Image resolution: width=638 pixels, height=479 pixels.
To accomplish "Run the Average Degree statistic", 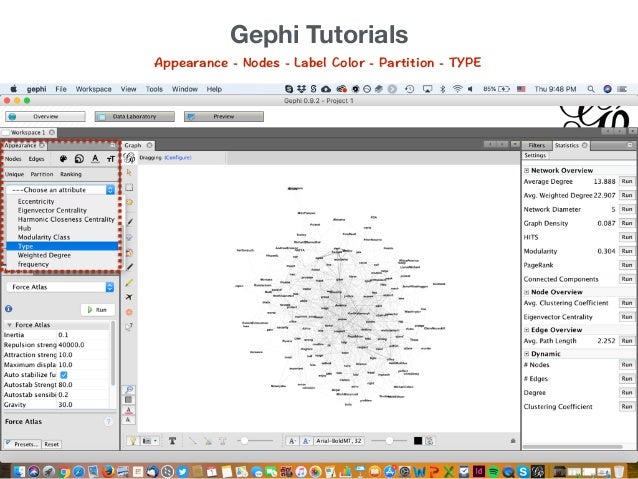I will [x=627, y=182].
